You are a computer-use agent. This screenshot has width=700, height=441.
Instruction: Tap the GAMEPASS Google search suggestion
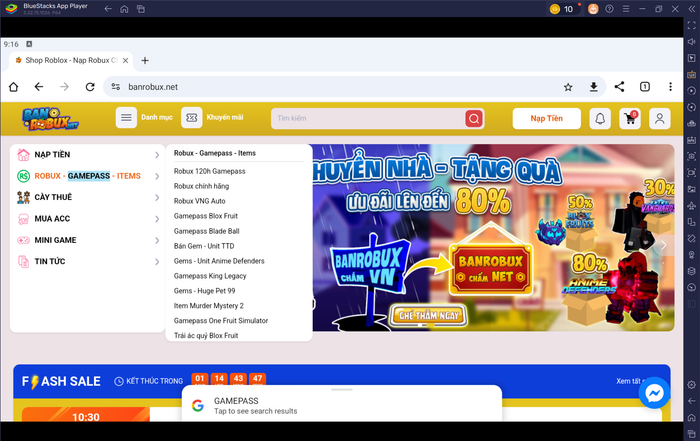click(x=342, y=405)
